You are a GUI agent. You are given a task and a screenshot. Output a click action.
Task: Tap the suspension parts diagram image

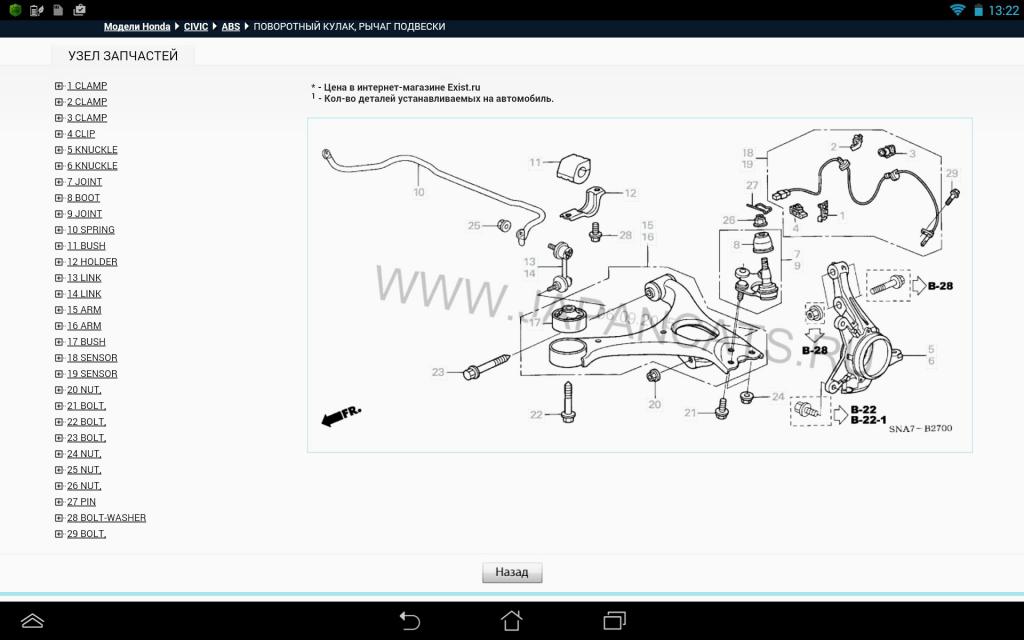click(x=639, y=285)
